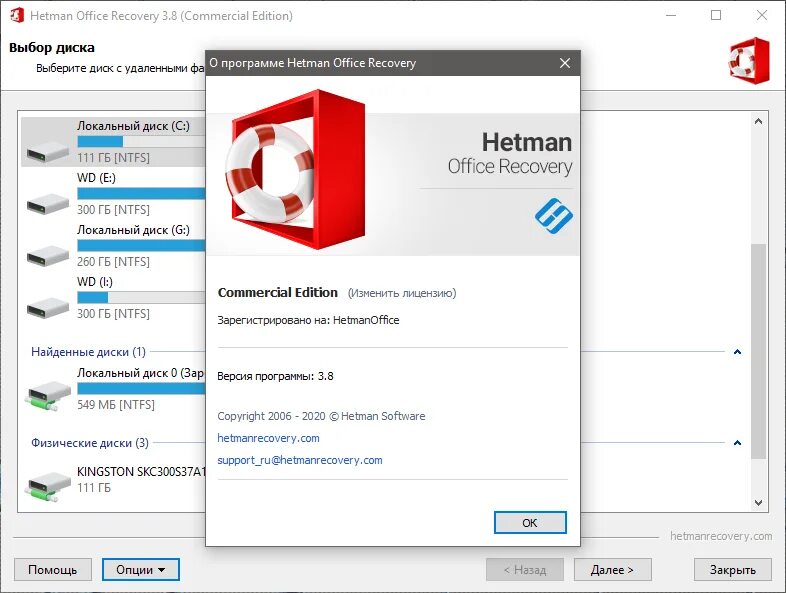786x593 pixels.
Task: Click the Hetman logo in the header corner
Action: (749, 61)
